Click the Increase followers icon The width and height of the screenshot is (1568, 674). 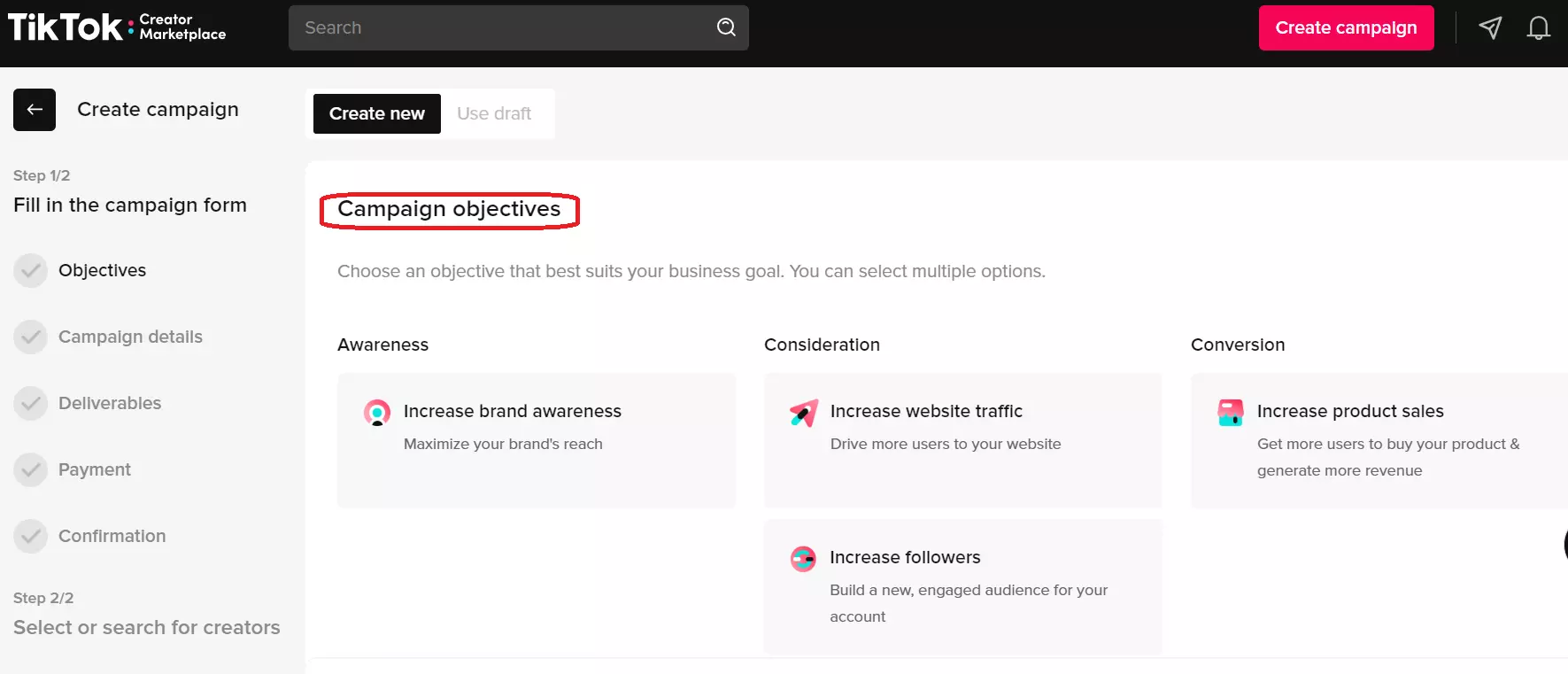803,559
